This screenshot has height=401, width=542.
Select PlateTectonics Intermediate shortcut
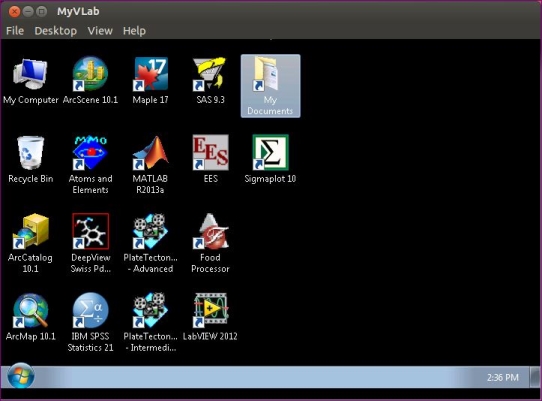tap(150, 322)
